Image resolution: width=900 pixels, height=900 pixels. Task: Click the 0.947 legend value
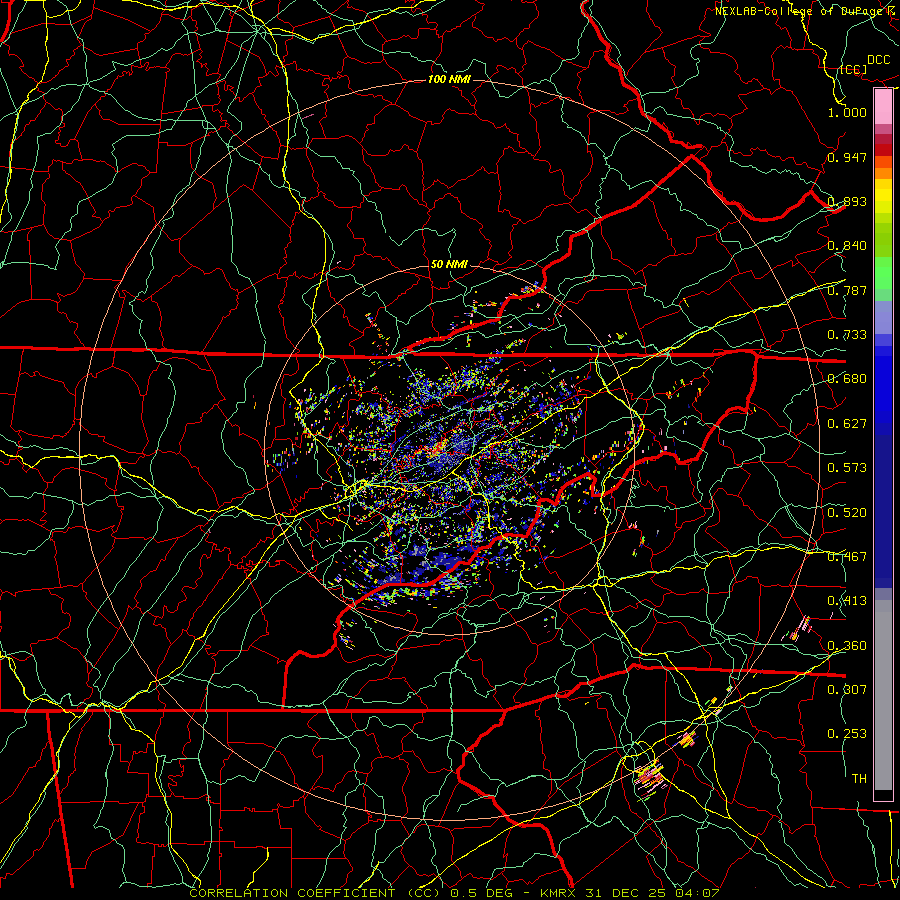[x=847, y=157]
